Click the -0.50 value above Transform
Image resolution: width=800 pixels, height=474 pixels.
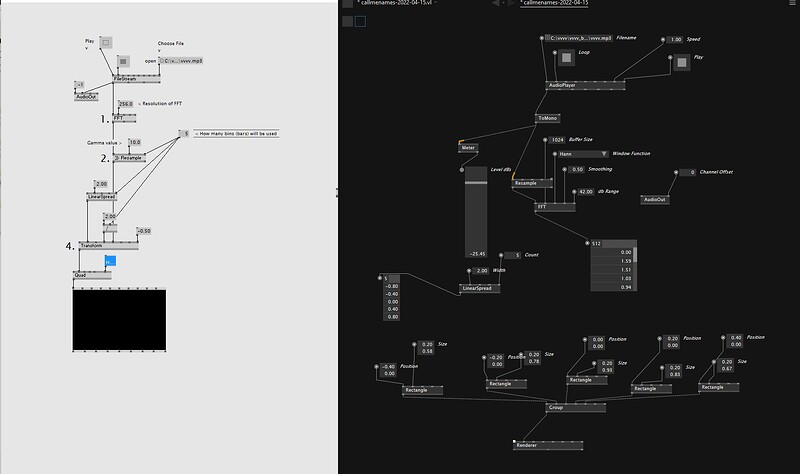point(144,231)
